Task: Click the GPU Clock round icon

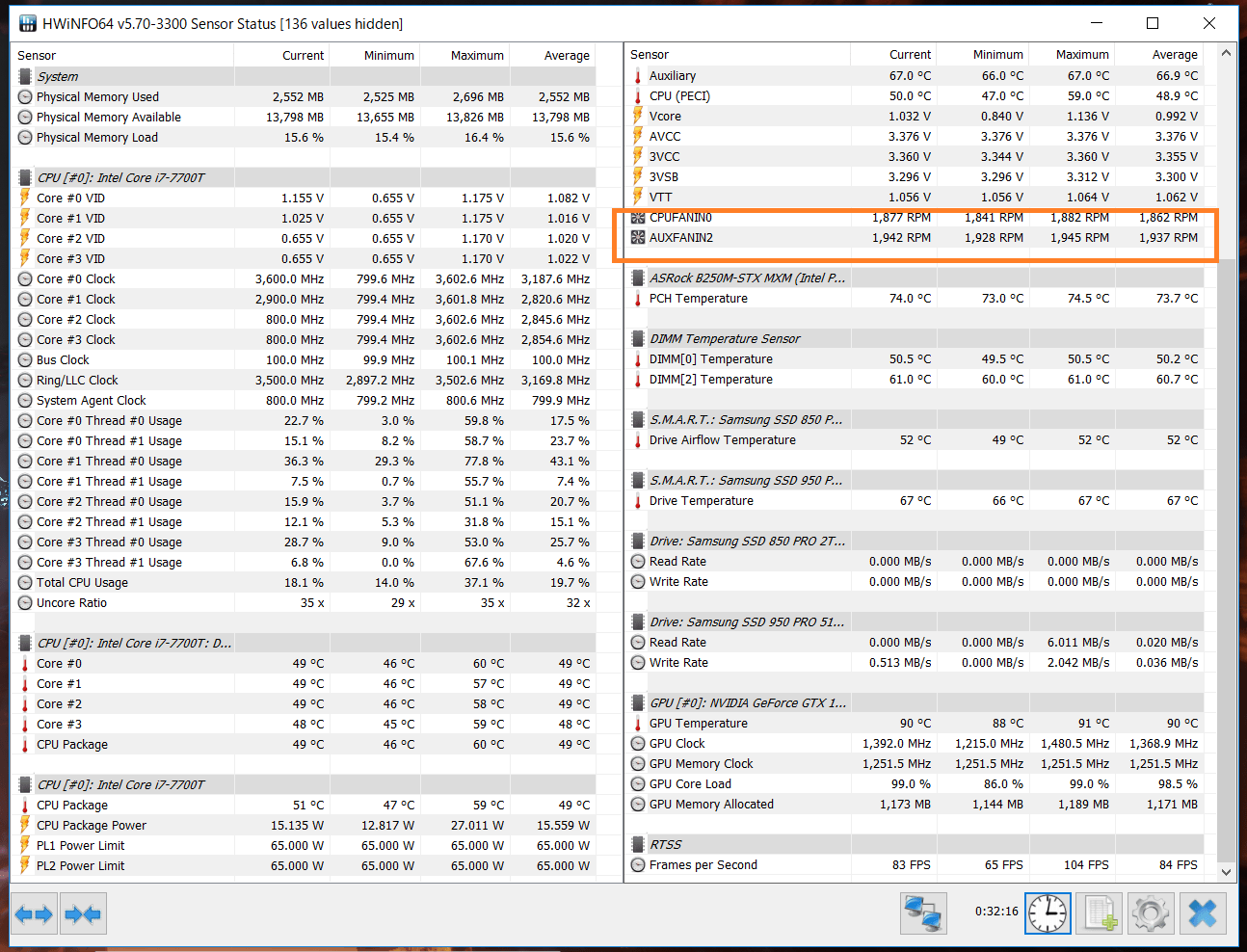Action: pos(638,744)
